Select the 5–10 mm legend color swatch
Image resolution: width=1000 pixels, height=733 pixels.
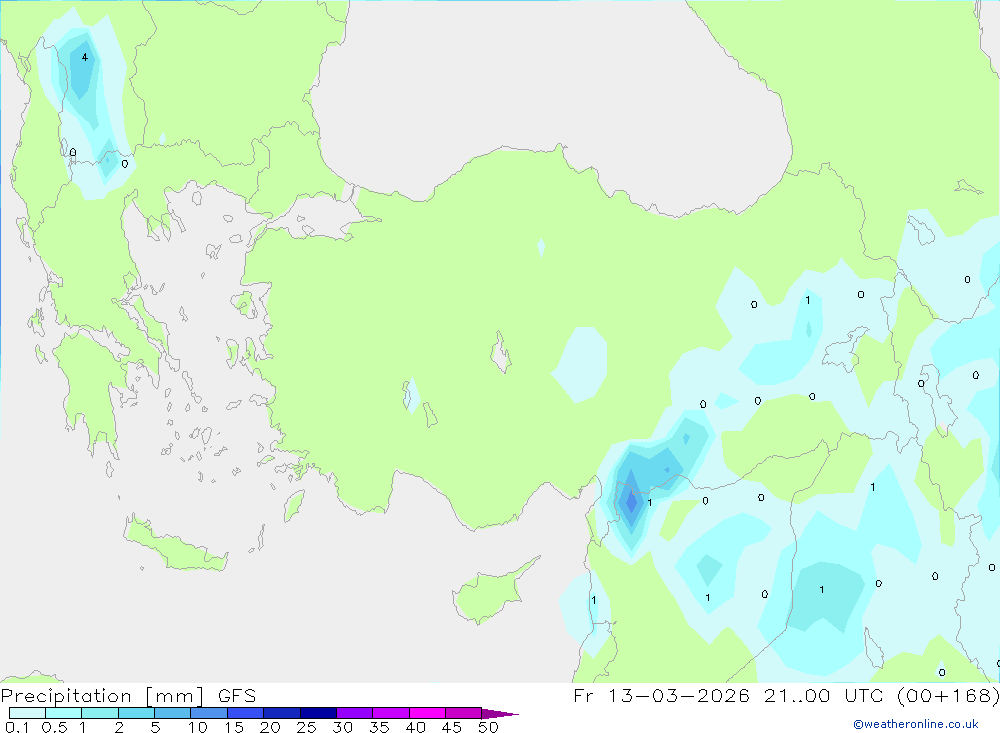coord(173,713)
